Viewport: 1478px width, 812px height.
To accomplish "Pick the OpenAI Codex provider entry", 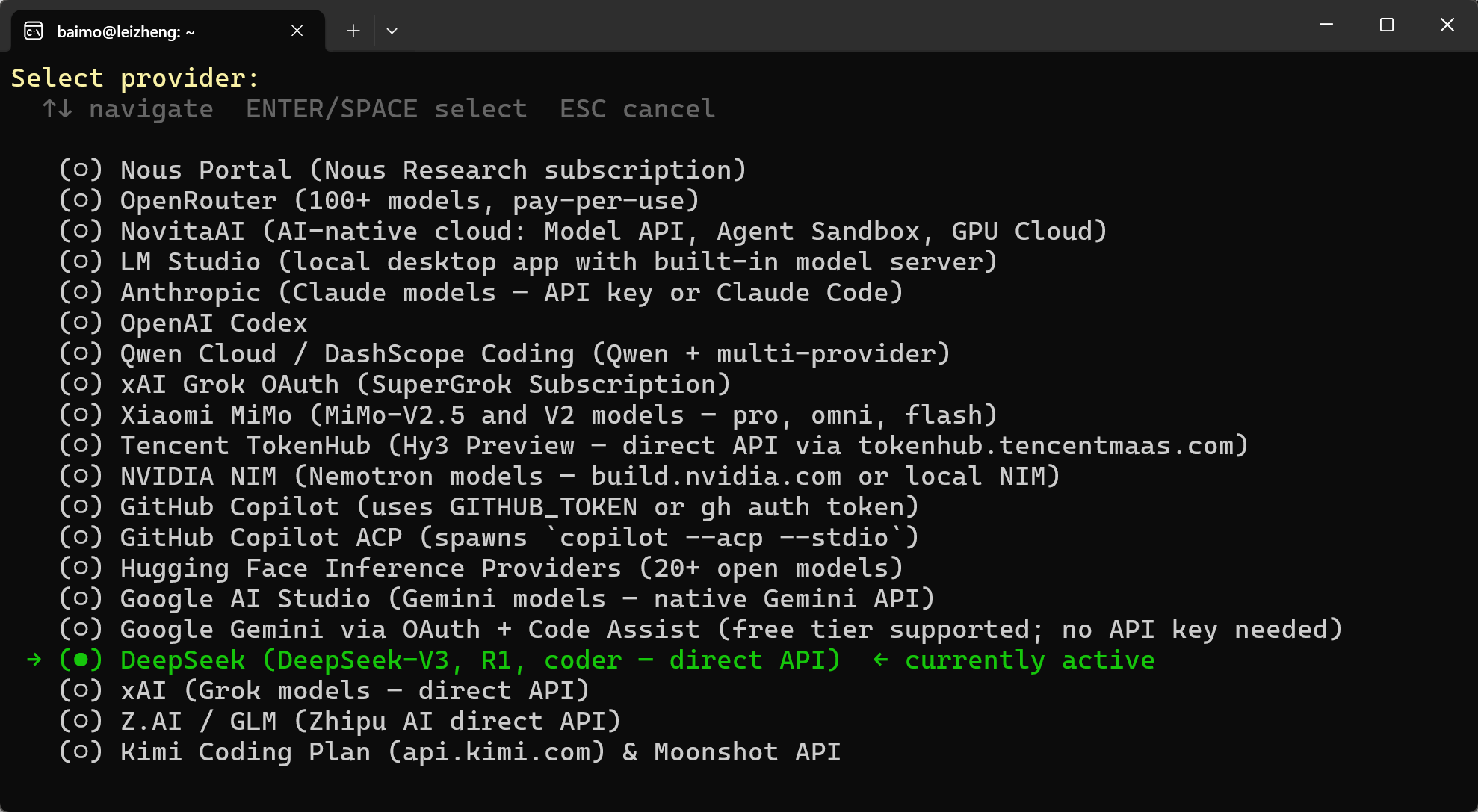I will point(183,323).
